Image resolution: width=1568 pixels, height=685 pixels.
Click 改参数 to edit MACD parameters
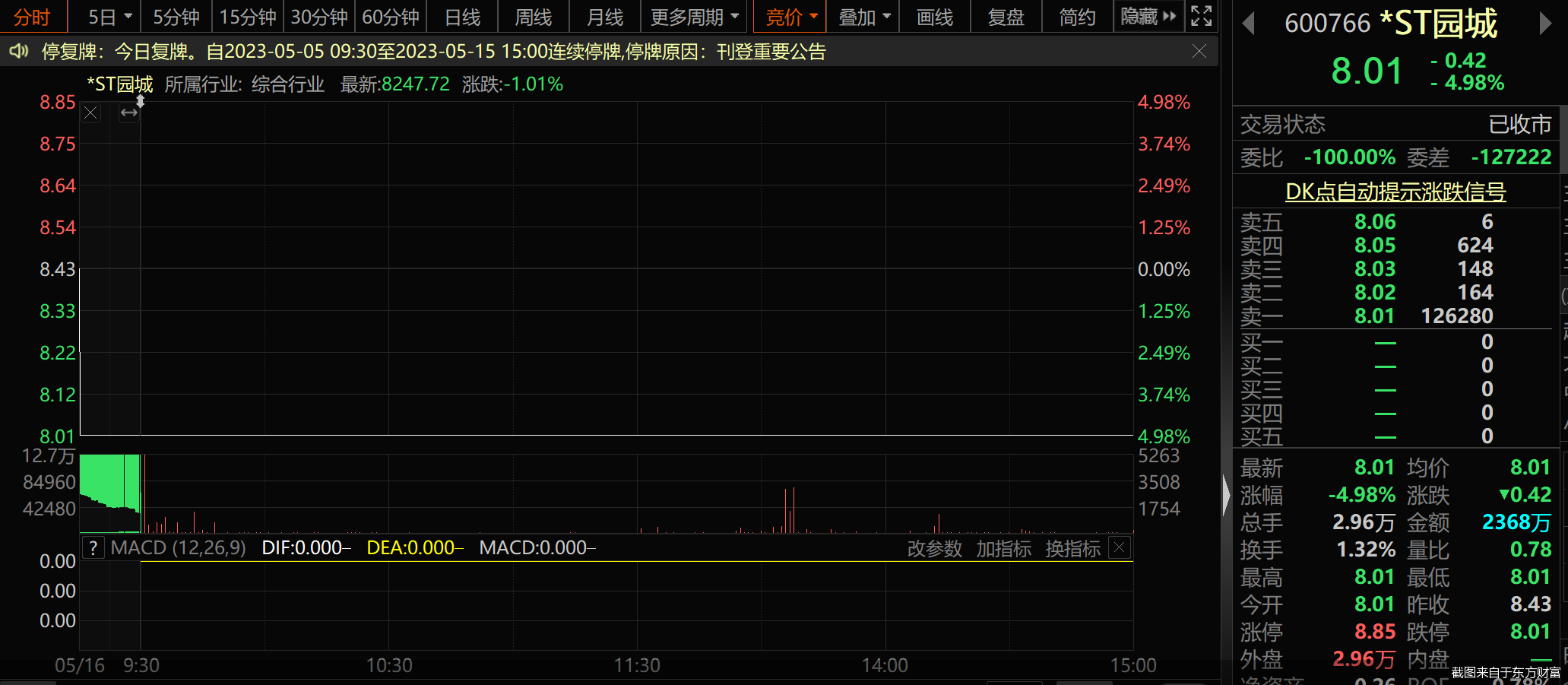coord(934,549)
